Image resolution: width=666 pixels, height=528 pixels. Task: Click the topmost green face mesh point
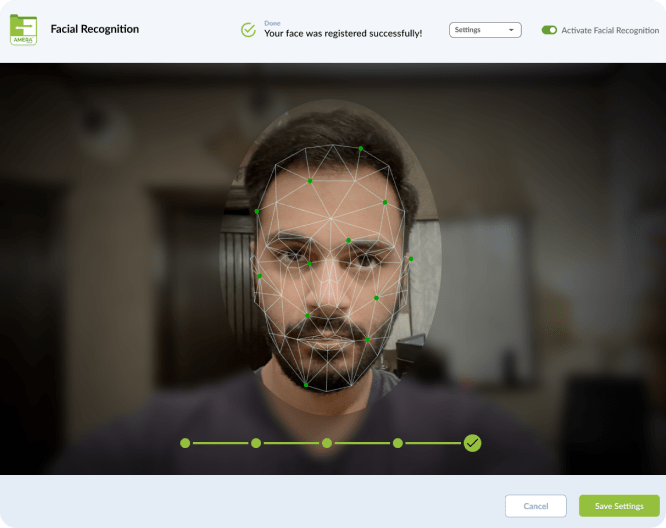[361, 149]
